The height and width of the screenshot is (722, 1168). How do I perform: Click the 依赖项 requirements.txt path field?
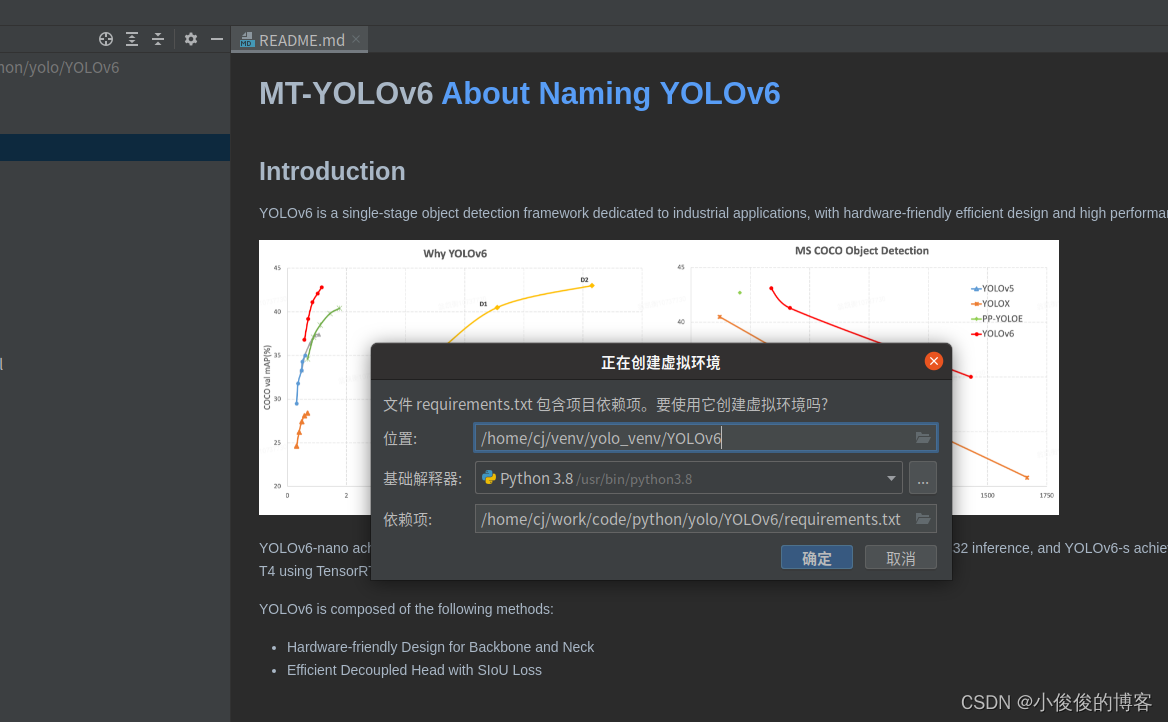point(690,519)
